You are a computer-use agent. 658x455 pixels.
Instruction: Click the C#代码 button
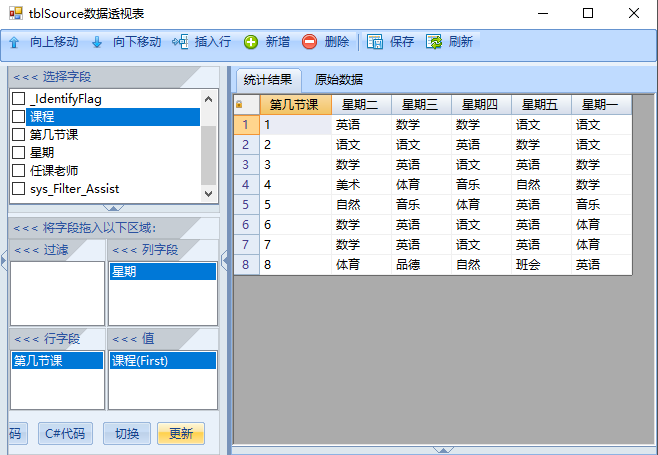point(65,433)
